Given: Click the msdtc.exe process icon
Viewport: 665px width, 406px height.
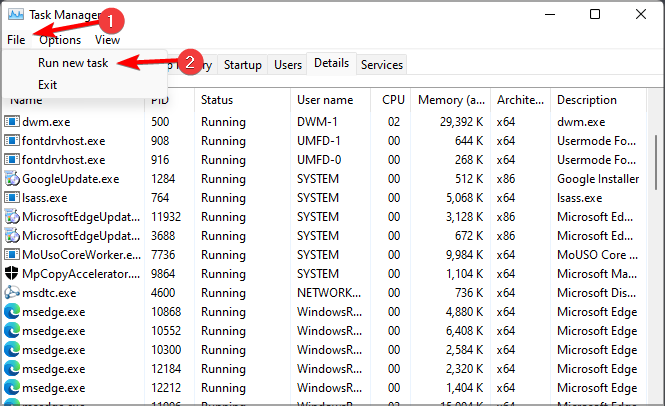Looking at the screenshot, I should (12, 293).
